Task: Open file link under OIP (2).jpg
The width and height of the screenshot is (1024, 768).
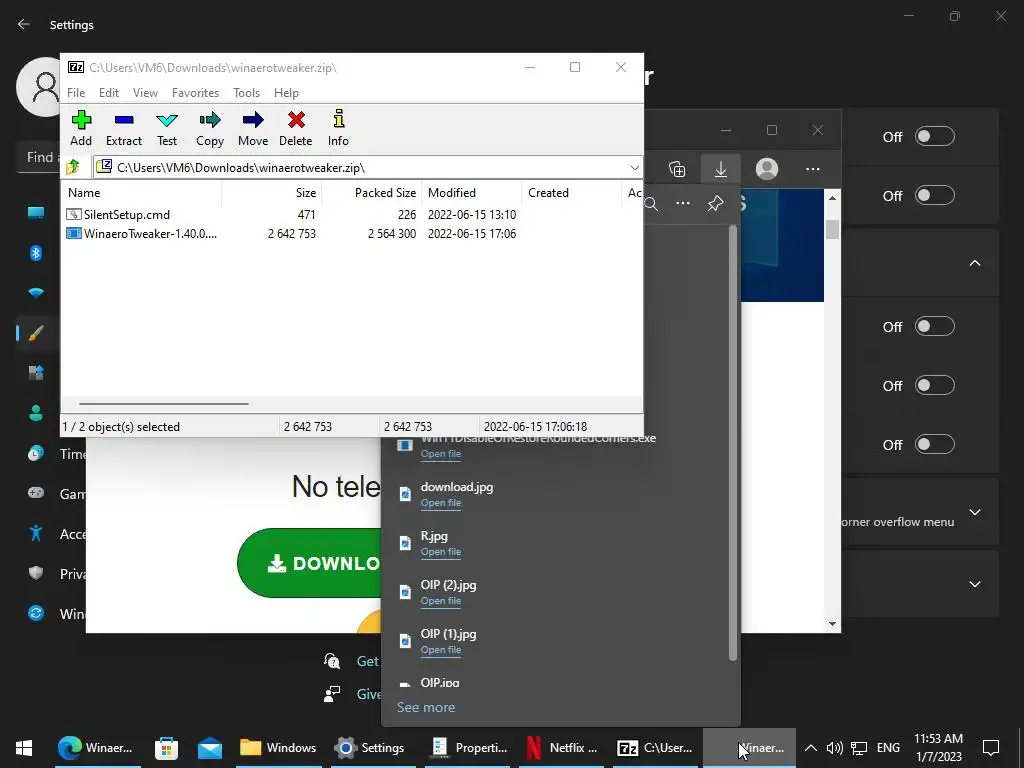Action: [441, 601]
